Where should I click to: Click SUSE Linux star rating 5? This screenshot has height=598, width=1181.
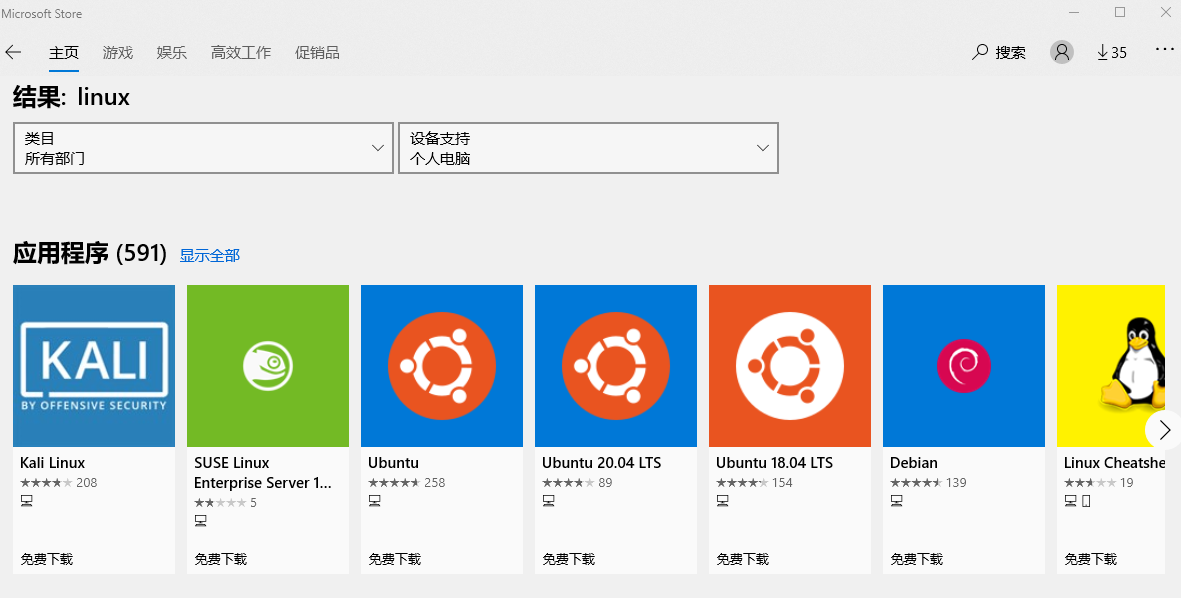point(225,502)
